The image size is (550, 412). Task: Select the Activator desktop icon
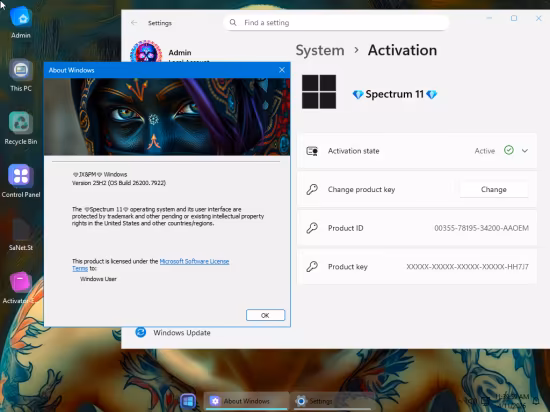(21, 287)
